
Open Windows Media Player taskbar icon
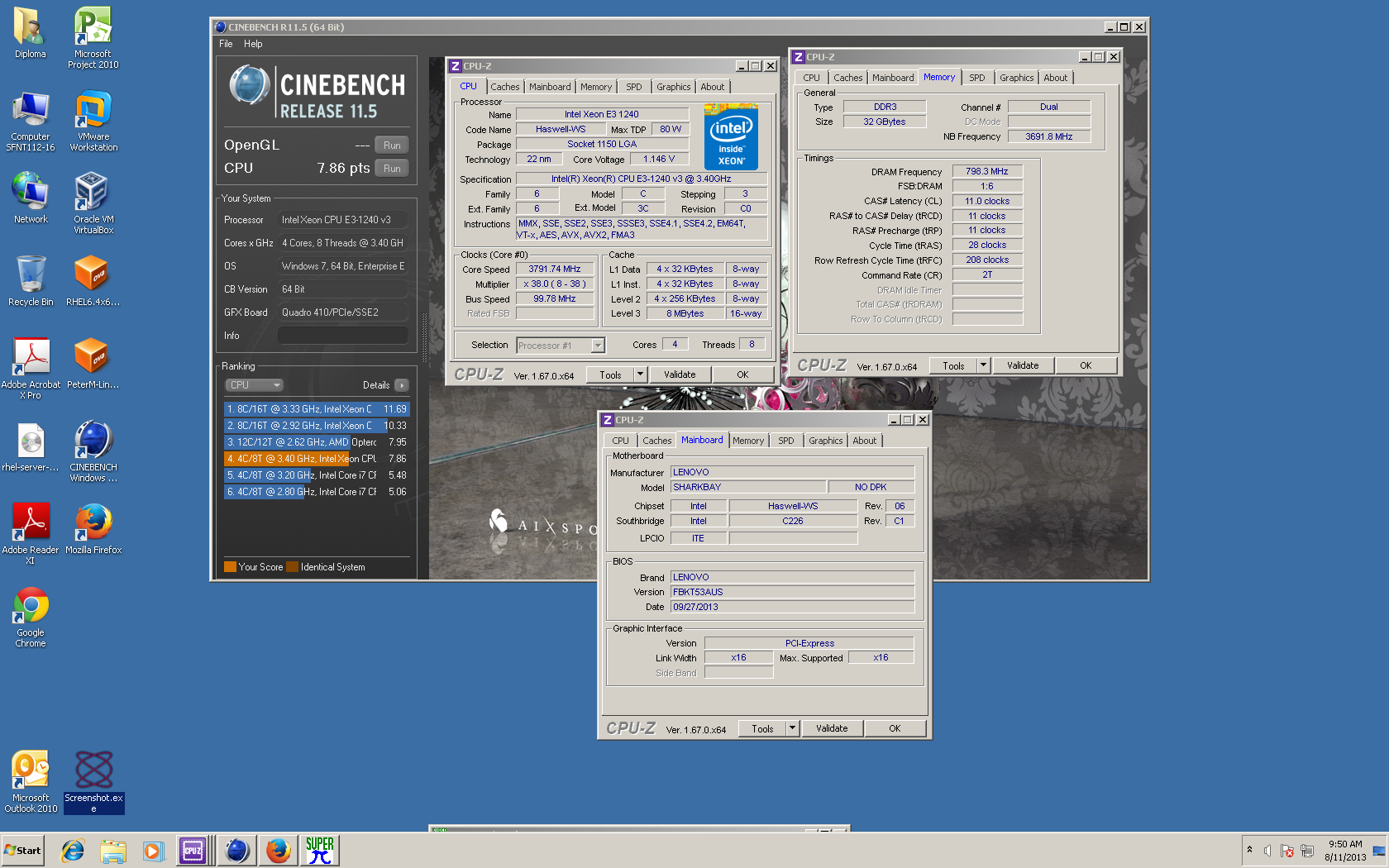(152, 851)
